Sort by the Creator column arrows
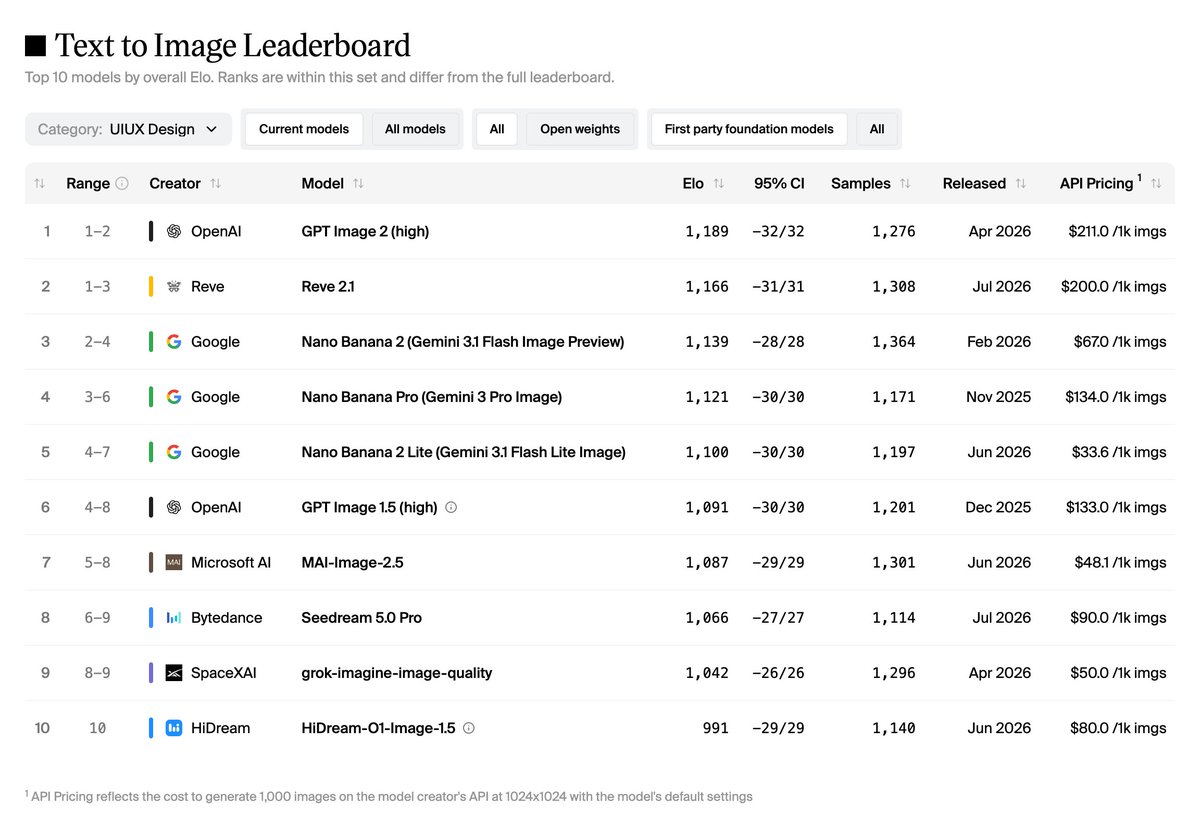The width and height of the screenshot is (1200, 830). pos(215,183)
